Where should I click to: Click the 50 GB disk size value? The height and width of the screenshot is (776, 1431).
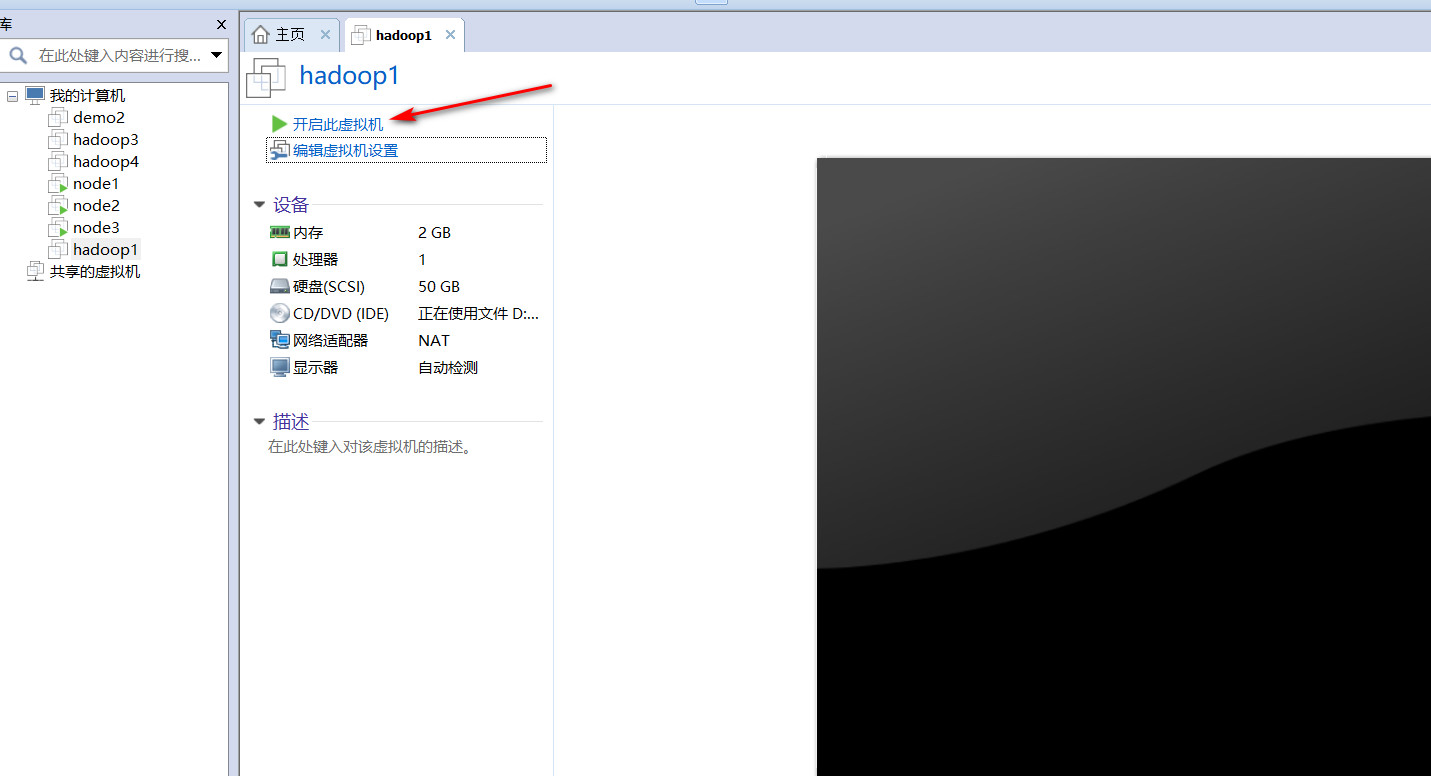[438, 286]
